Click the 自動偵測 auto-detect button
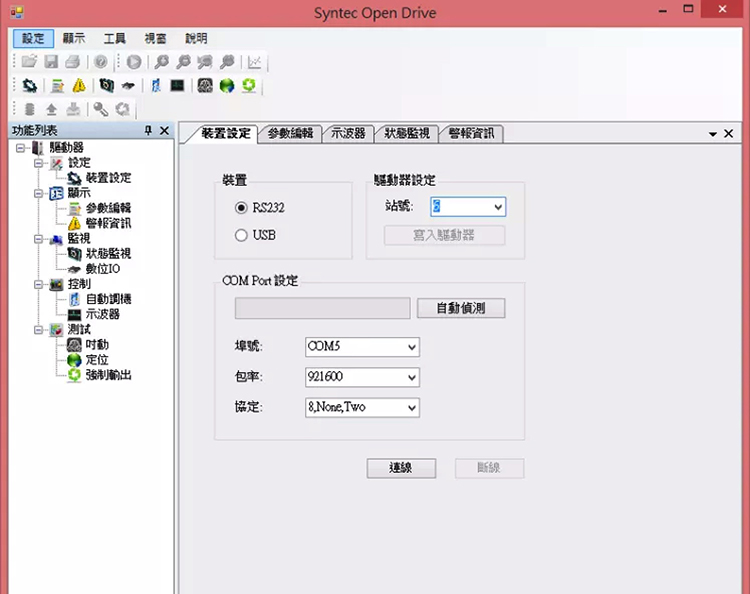The height and width of the screenshot is (594, 750). pos(461,308)
